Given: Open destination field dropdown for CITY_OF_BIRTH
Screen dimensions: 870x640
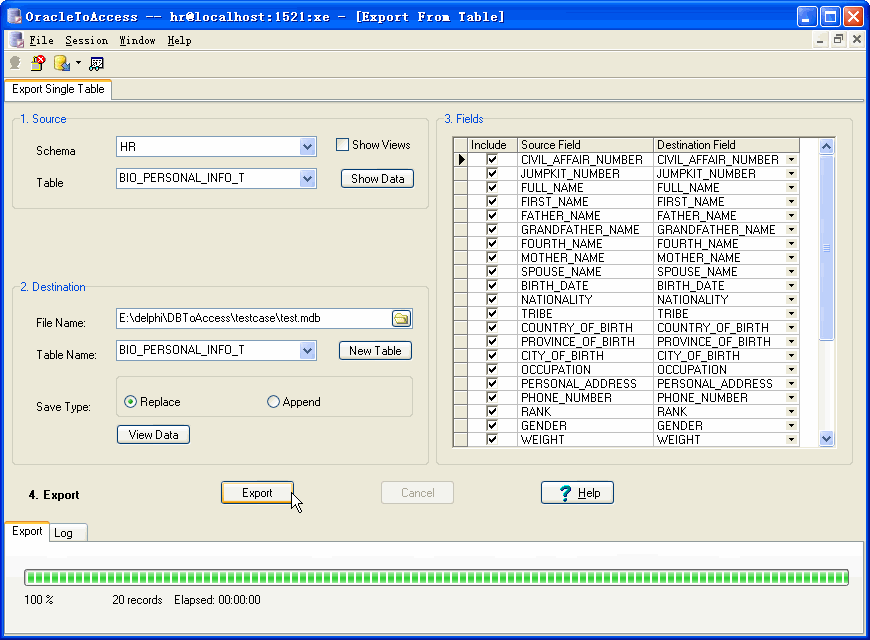Looking at the screenshot, I should [792, 356].
